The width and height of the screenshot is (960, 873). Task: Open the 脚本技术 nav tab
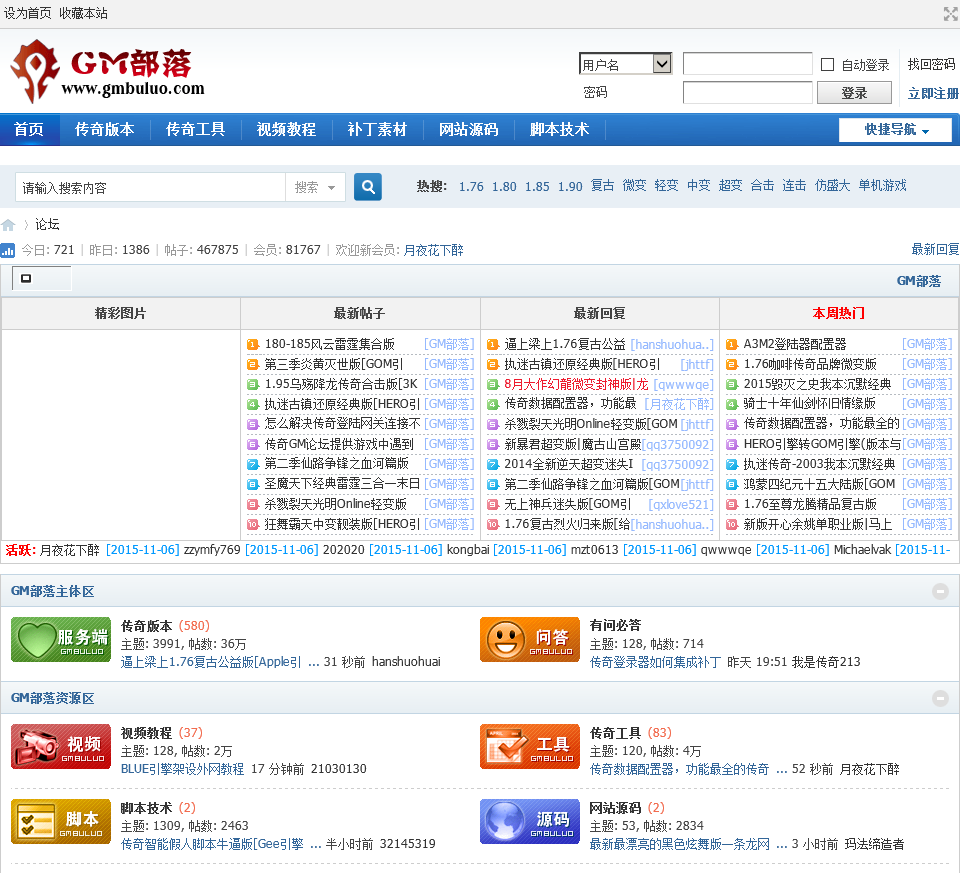560,129
